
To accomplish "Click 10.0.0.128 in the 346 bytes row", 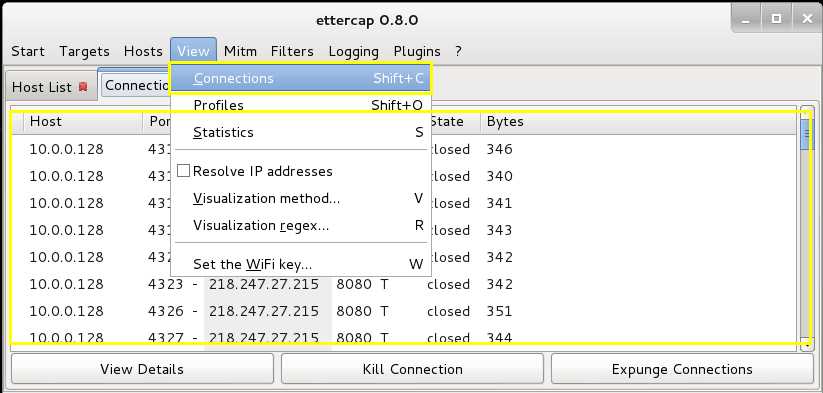I will coord(66,149).
